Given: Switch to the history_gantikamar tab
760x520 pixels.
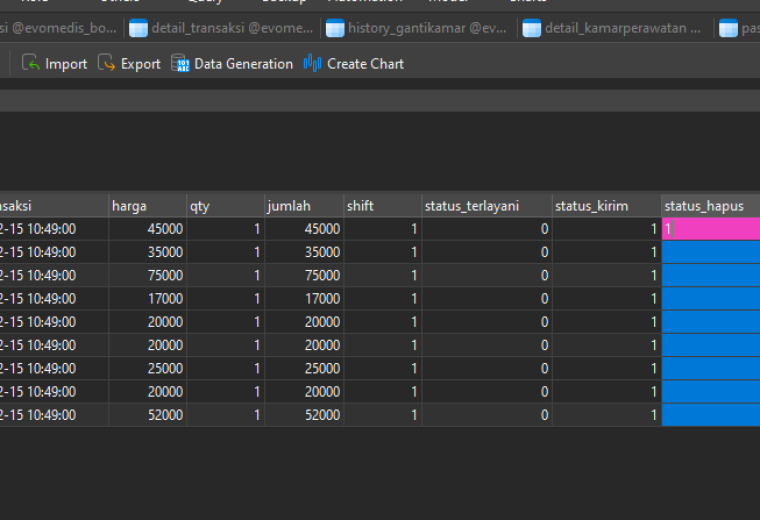Looking at the screenshot, I should pos(418,28).
